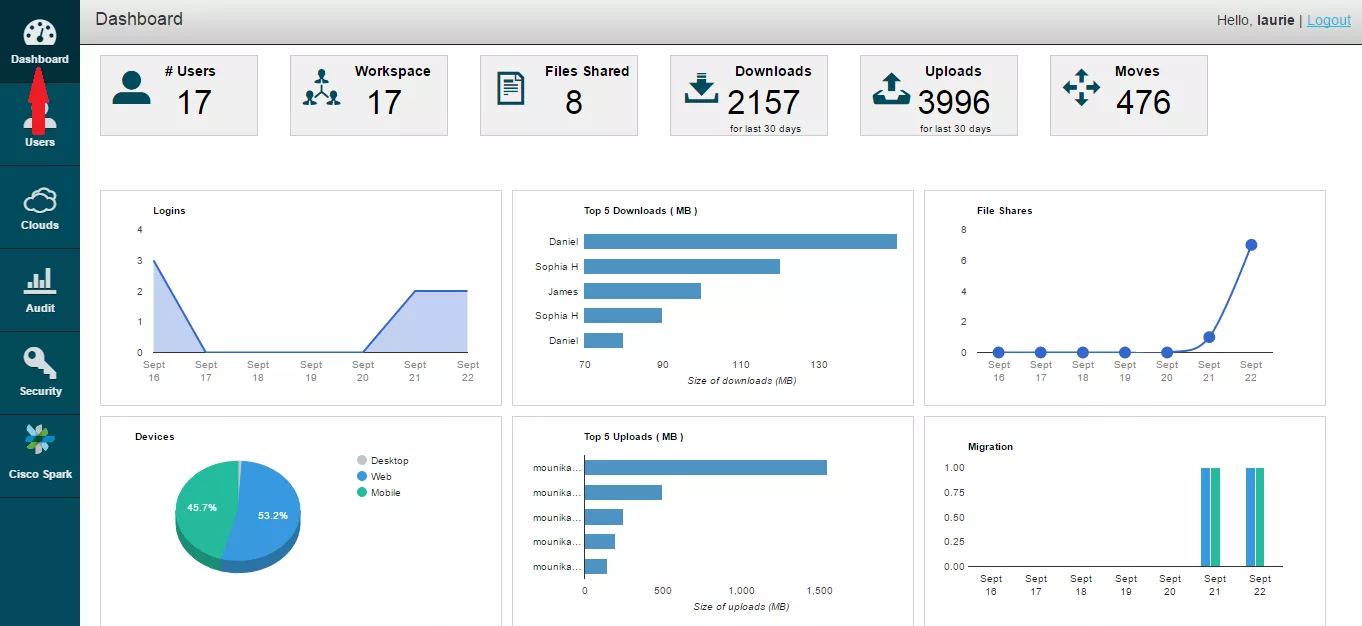Open the Security key icon
The image size is (1362, 626).
40,364
